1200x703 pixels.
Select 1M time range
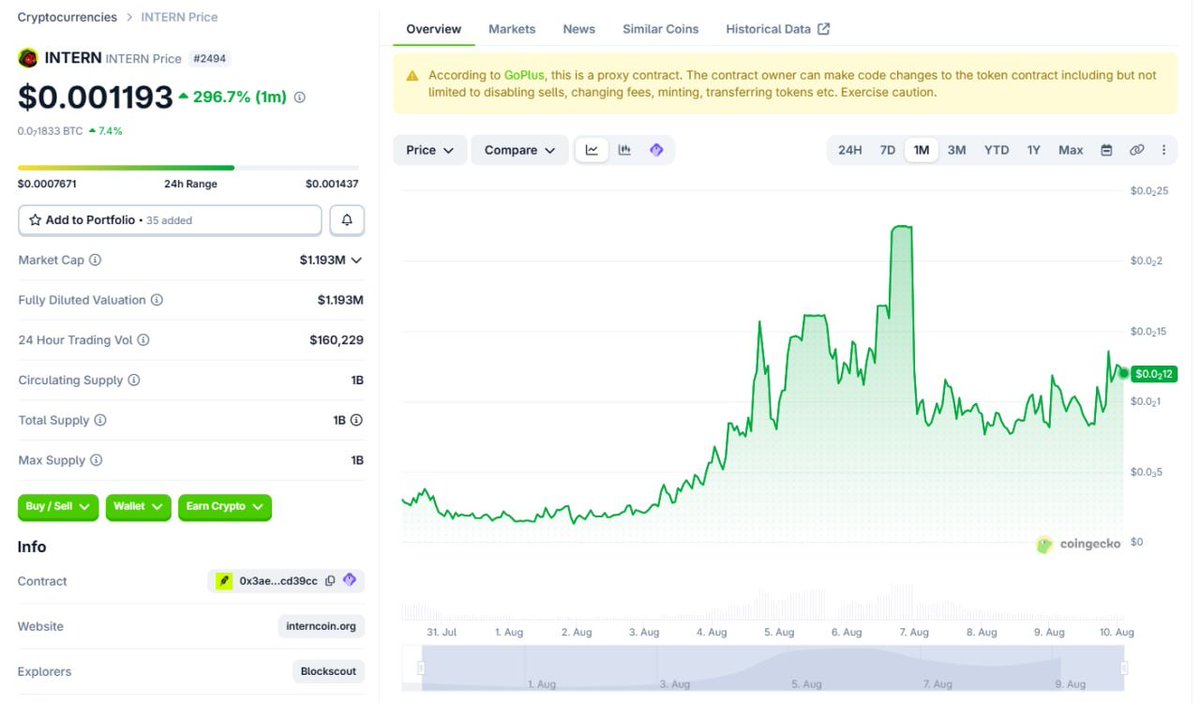click(921, 150)
